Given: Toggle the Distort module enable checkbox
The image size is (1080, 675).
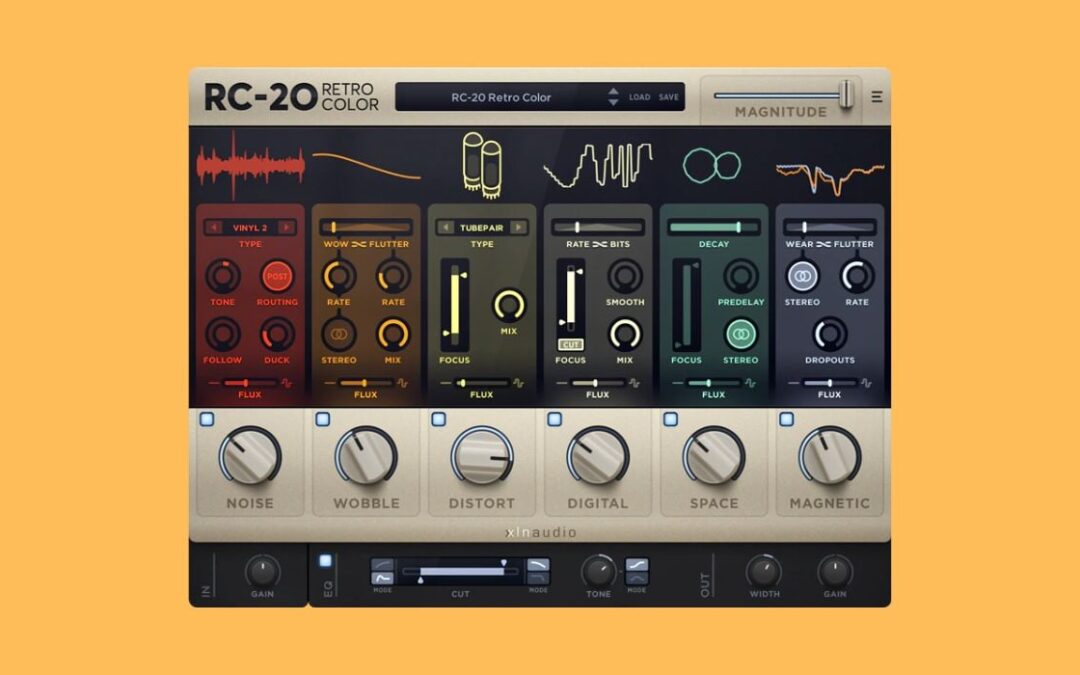Looking at the screenshot, I should (439, 419).
